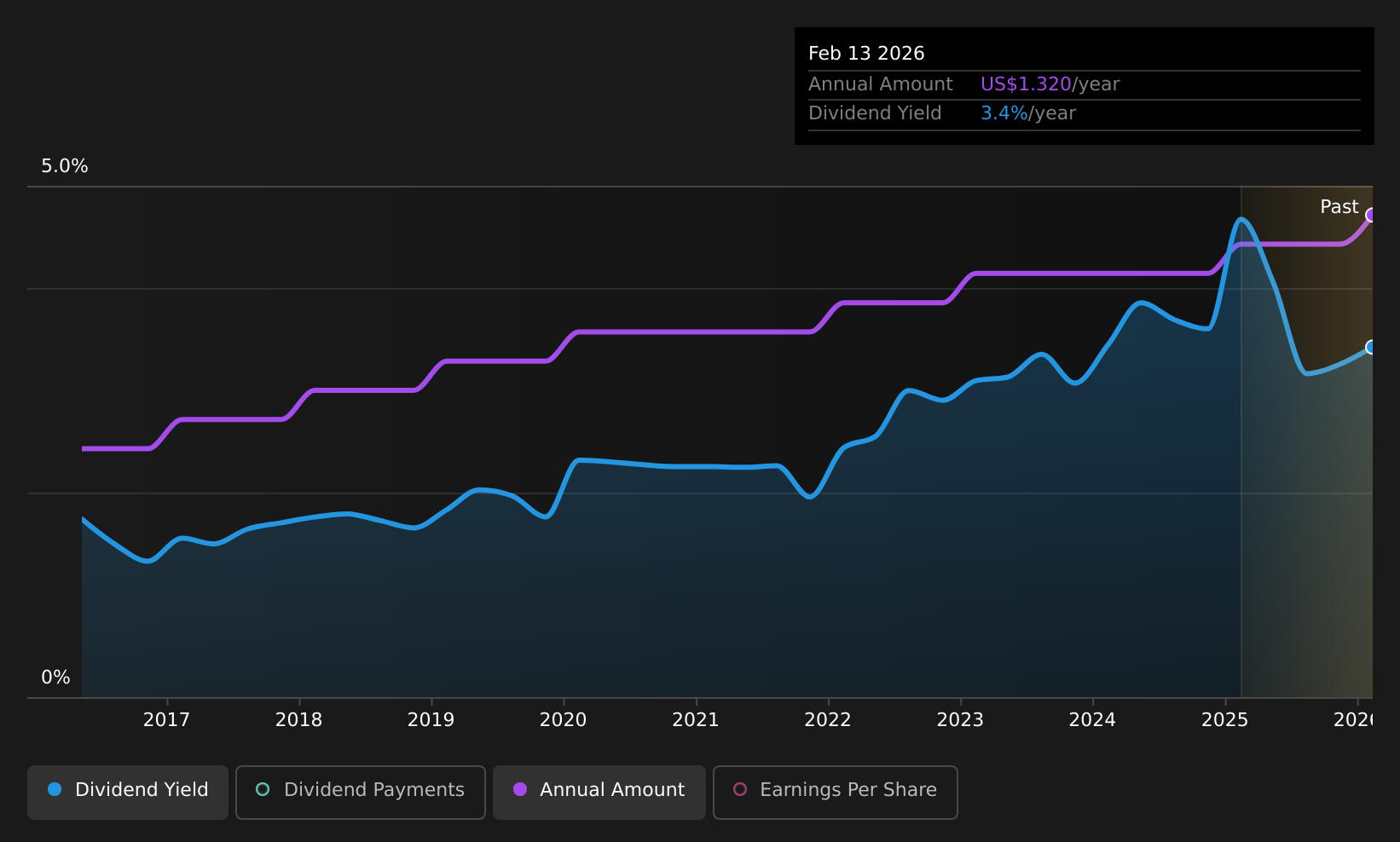Enable the Earnings Per Share series
Image resolution: width=1400 pixels, height=842 pixels.
coord(836,792)
